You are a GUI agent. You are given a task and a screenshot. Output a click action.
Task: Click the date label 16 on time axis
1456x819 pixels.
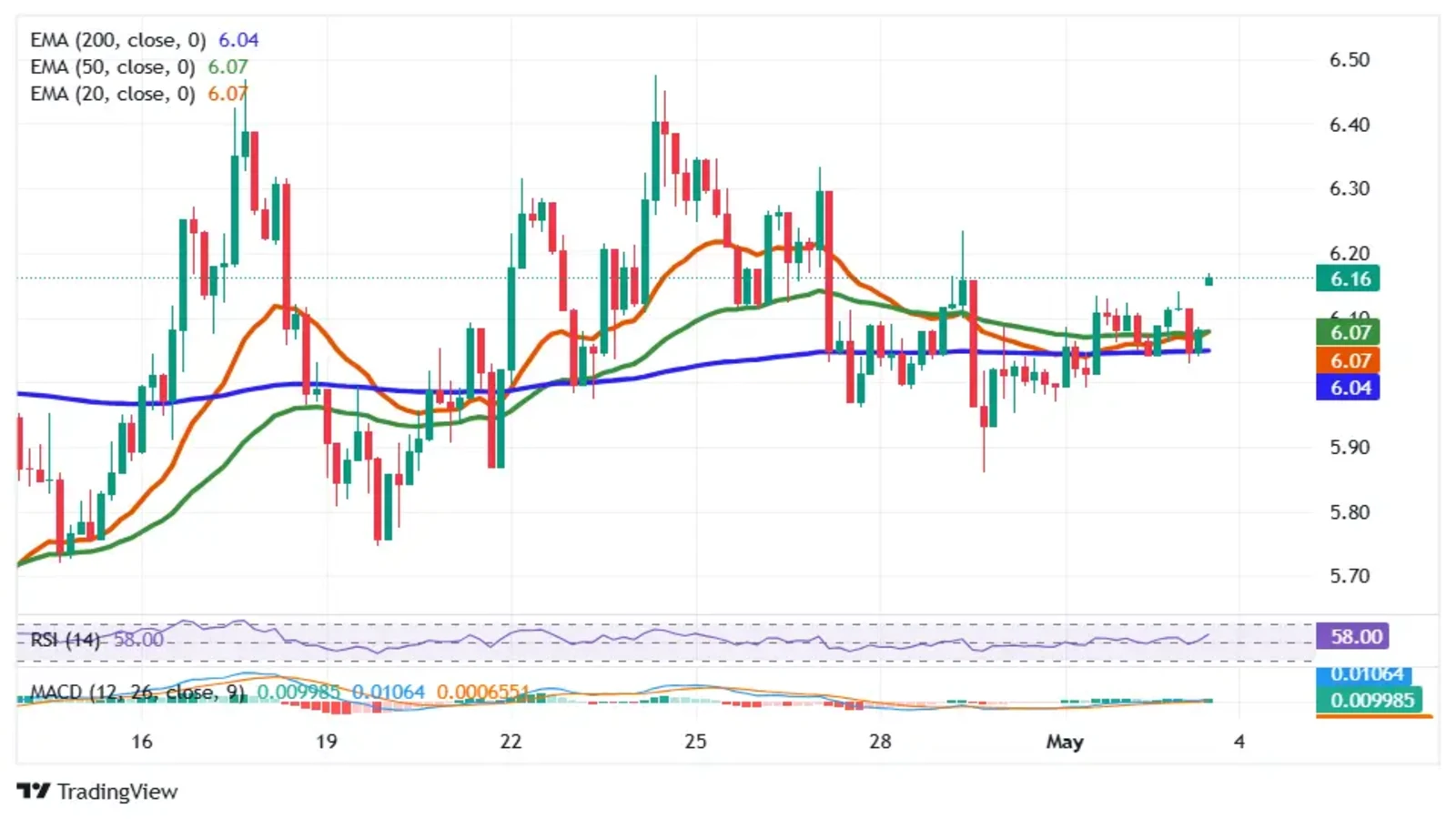click(x=141, y=742)
